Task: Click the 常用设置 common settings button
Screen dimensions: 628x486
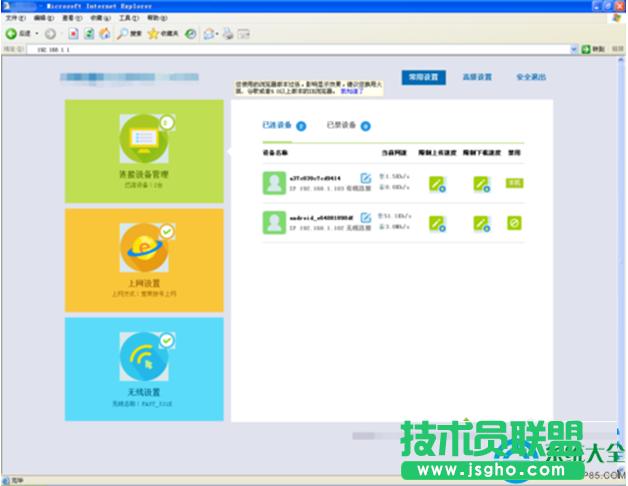Action: (424, 77)
